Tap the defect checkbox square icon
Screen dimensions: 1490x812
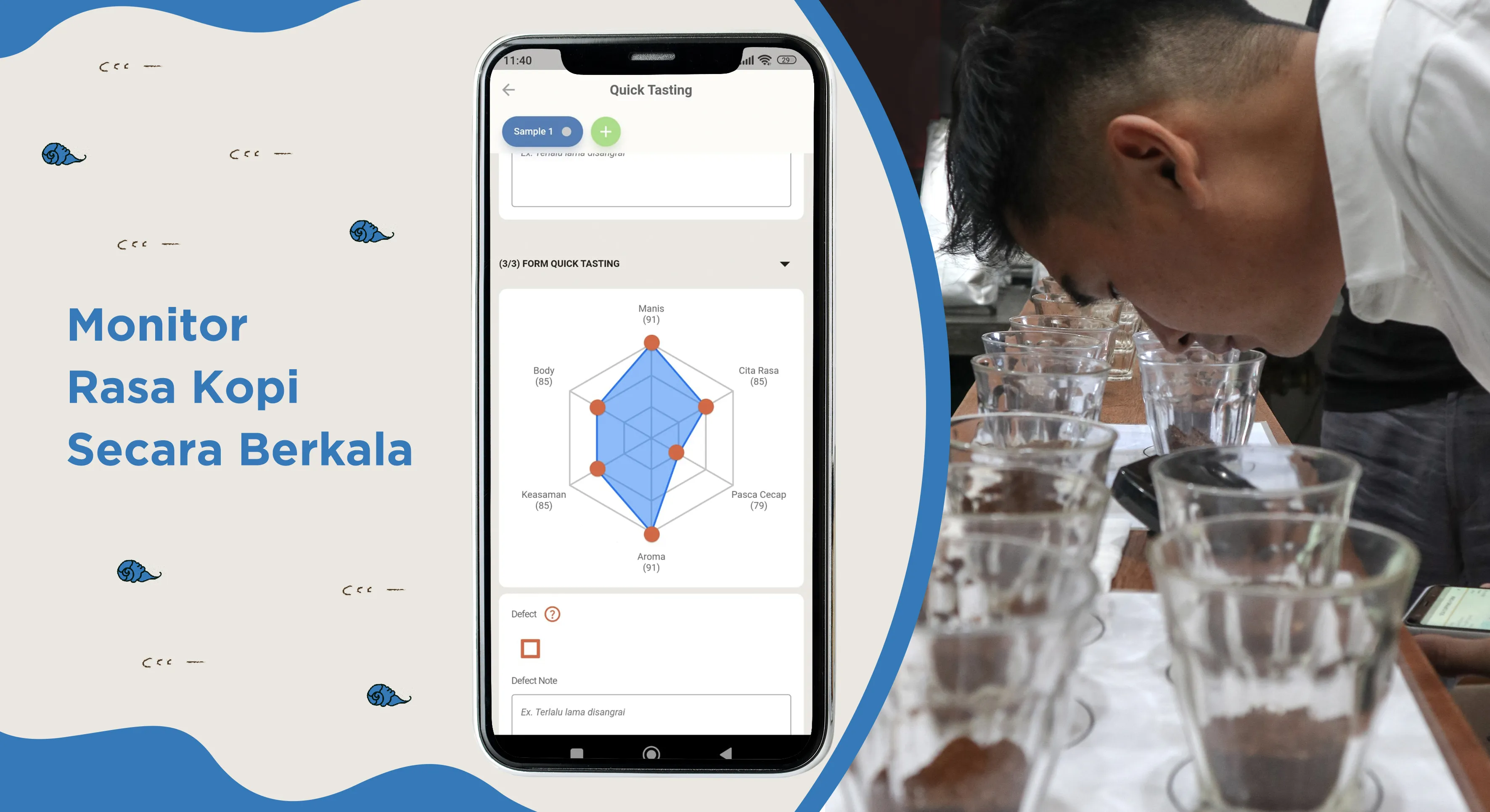[x=530, y=648]
